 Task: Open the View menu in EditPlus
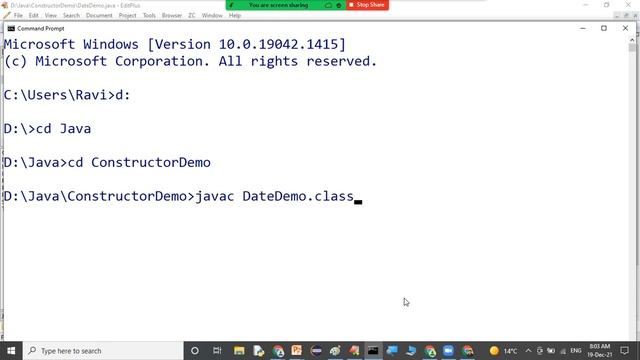pos(51,16)
